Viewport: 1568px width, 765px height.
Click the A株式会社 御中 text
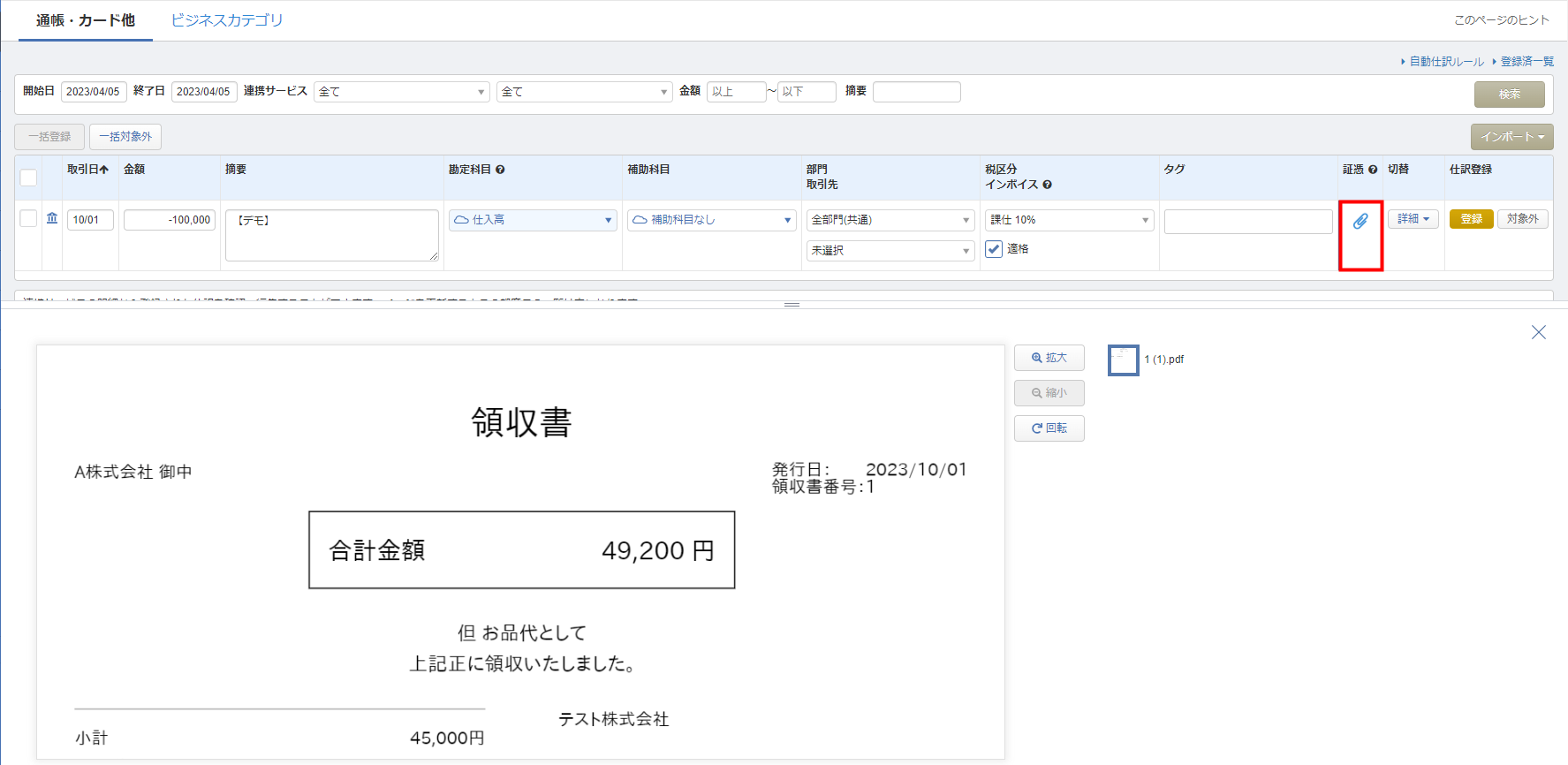pos(133,473)
